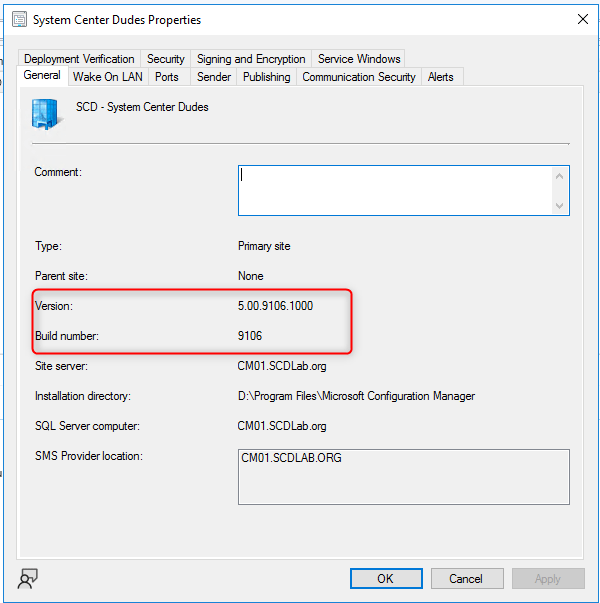Click the Apply button
The image size is (600, 603).
548,578
